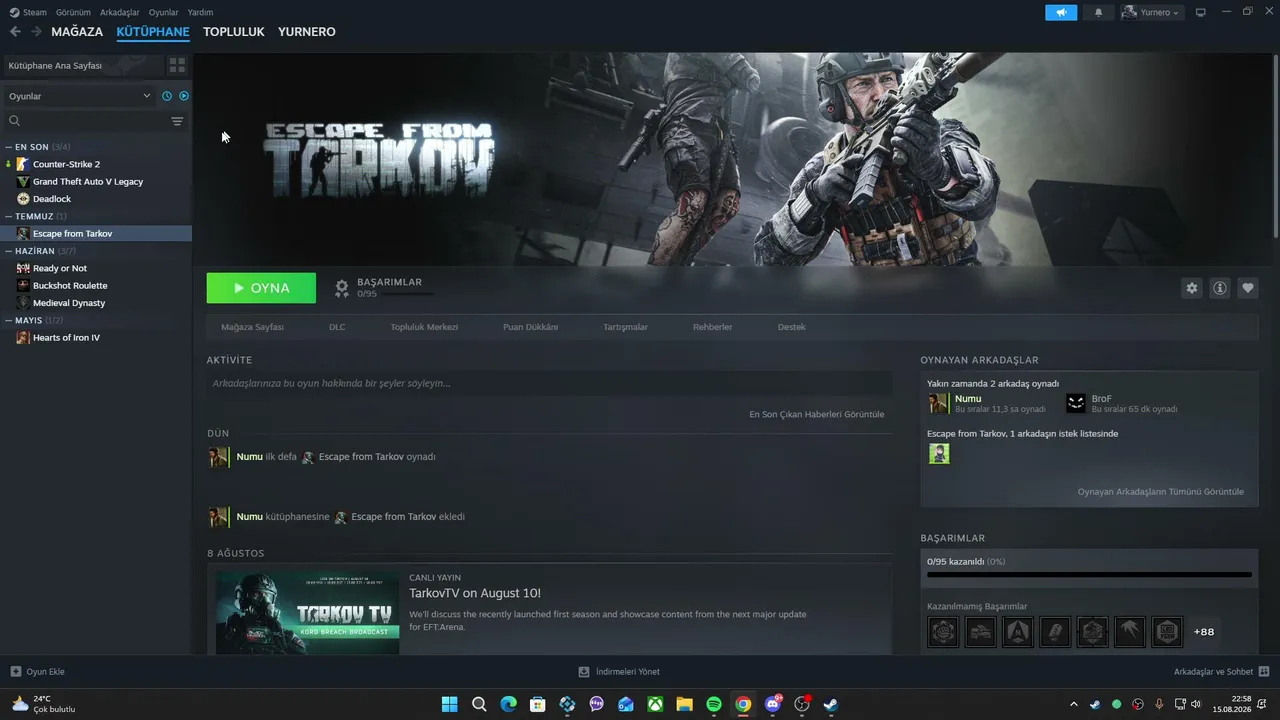
Task: Open friends and chat icon in footer
Action: pyautogui.click(x=1264, y=672)
